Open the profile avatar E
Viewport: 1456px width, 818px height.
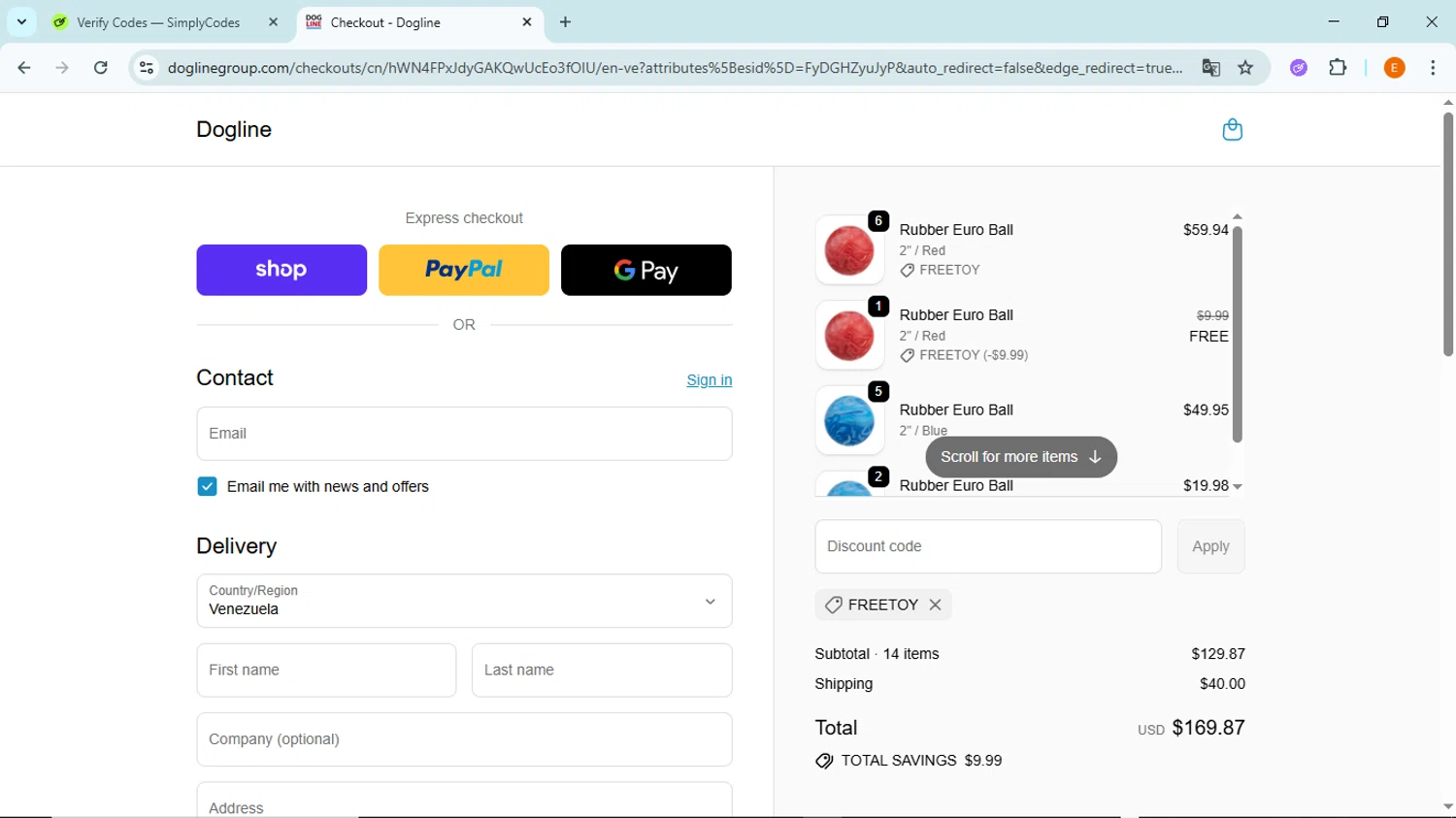point(1394,68)
